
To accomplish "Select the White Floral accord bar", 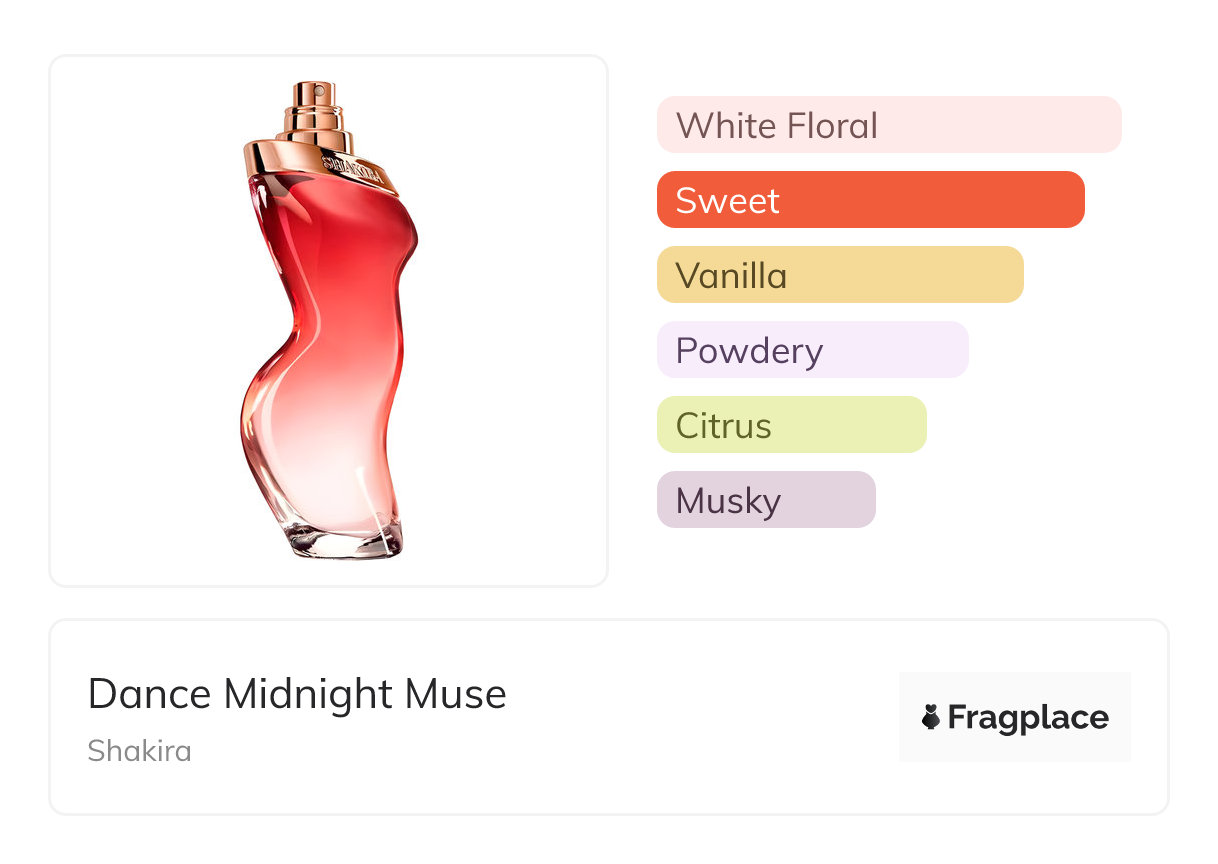I will tap(888, 125).
